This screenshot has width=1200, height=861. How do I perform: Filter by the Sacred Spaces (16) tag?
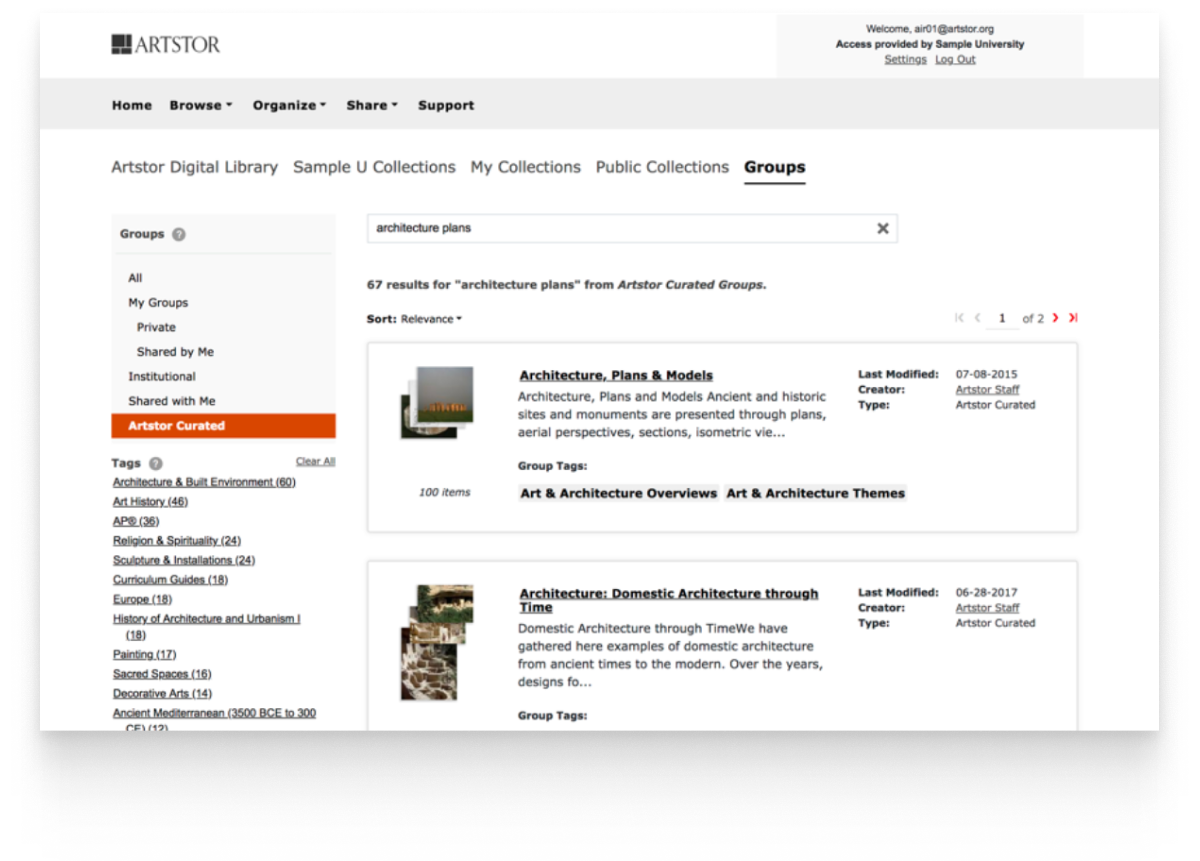pyautogui.click(x=162, y=674)
